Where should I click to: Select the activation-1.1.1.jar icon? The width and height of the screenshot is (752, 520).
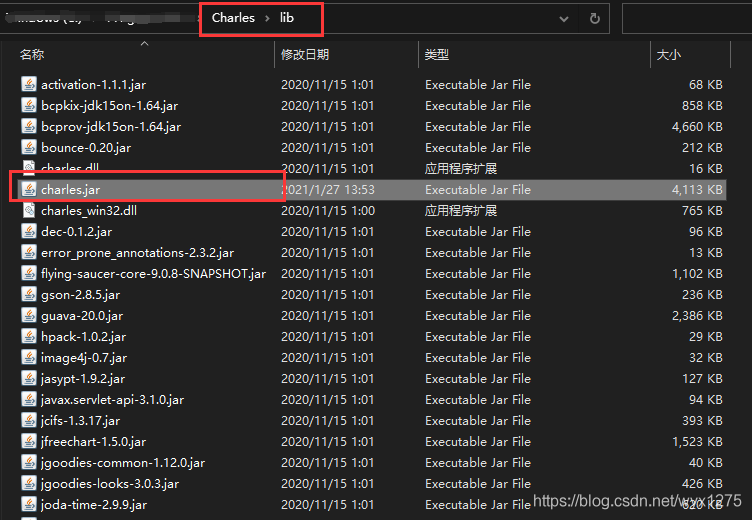pos(29,84)
